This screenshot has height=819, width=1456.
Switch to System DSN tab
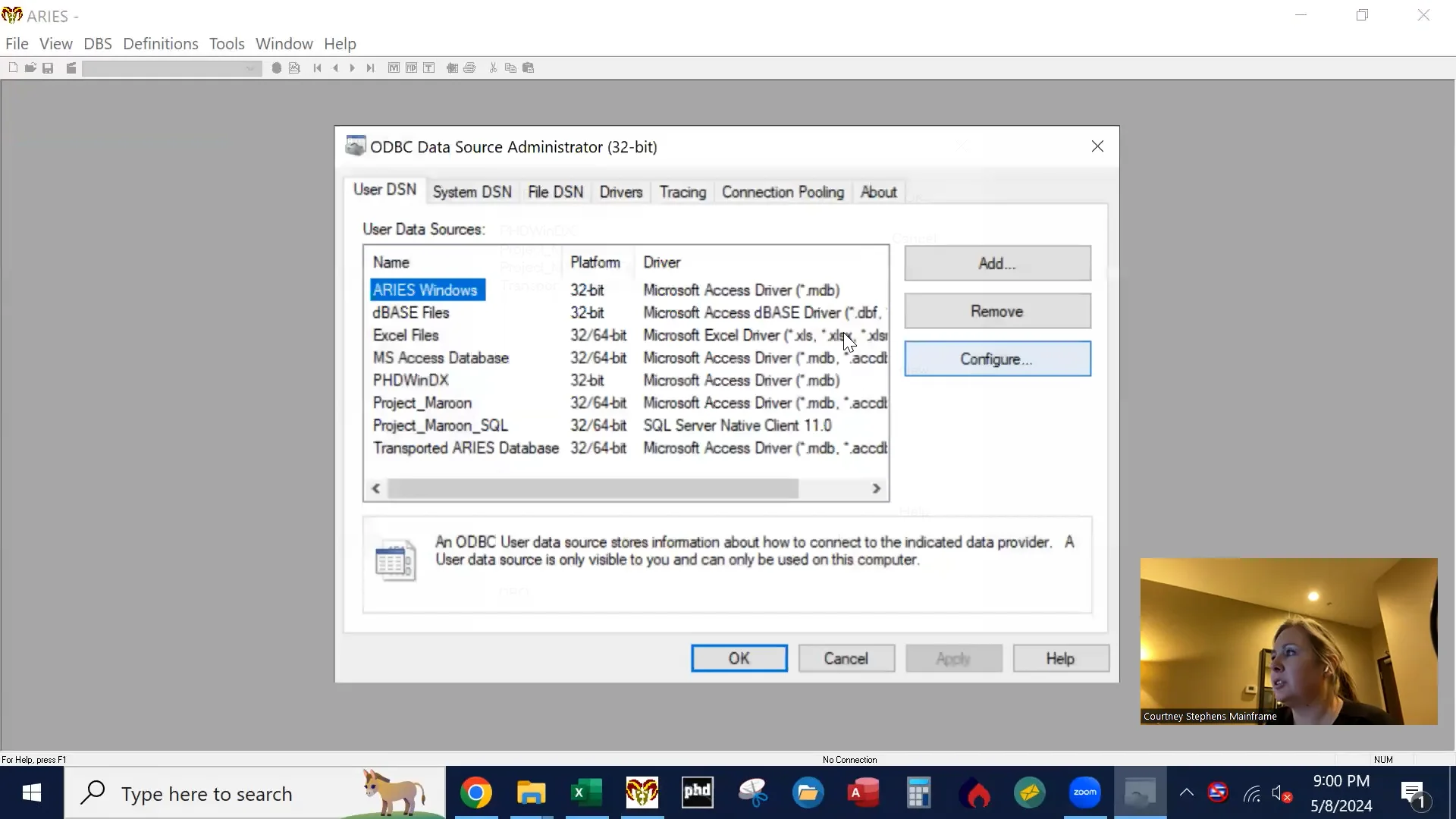coord(472,193)
